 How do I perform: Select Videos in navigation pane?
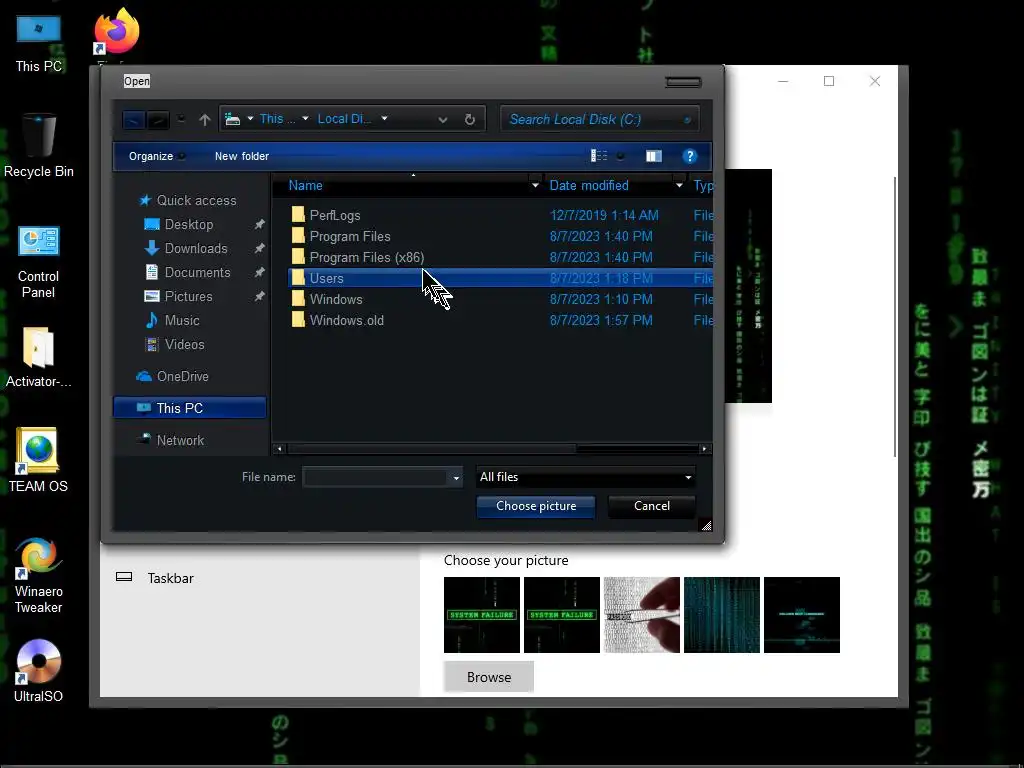(x=184, y=344)
